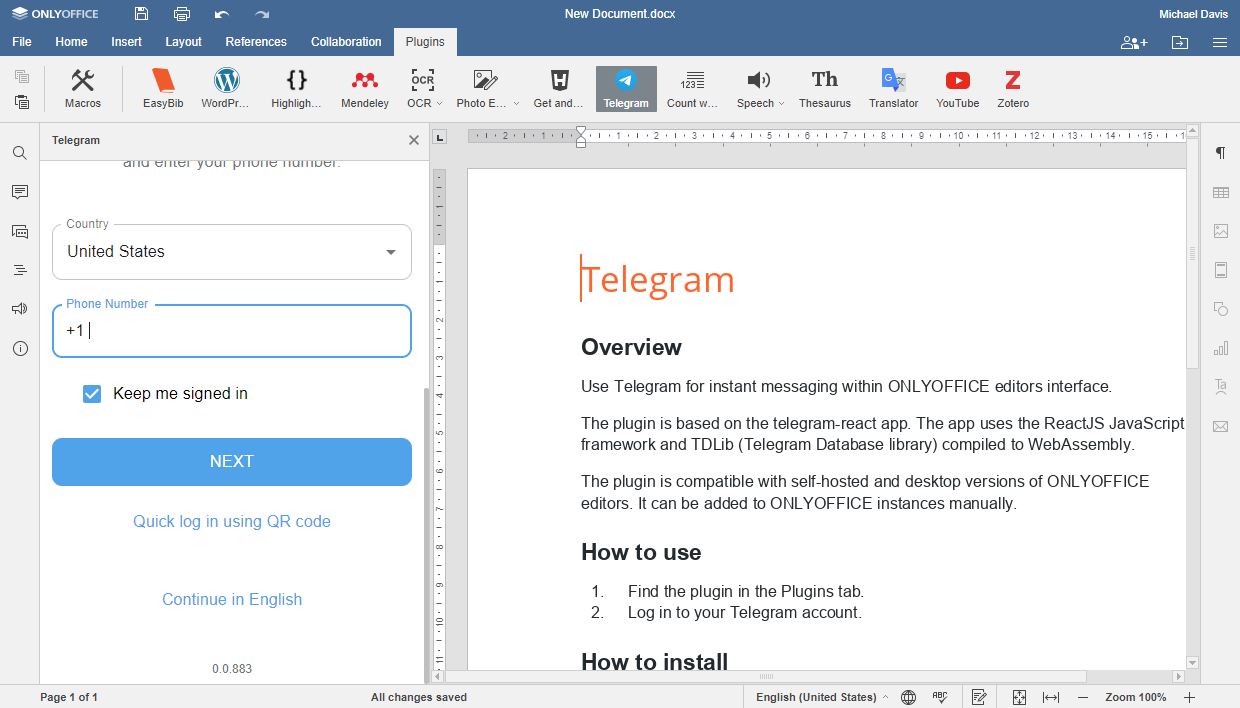Uncheck Keep me signed in checkbox

click(92, 394)
